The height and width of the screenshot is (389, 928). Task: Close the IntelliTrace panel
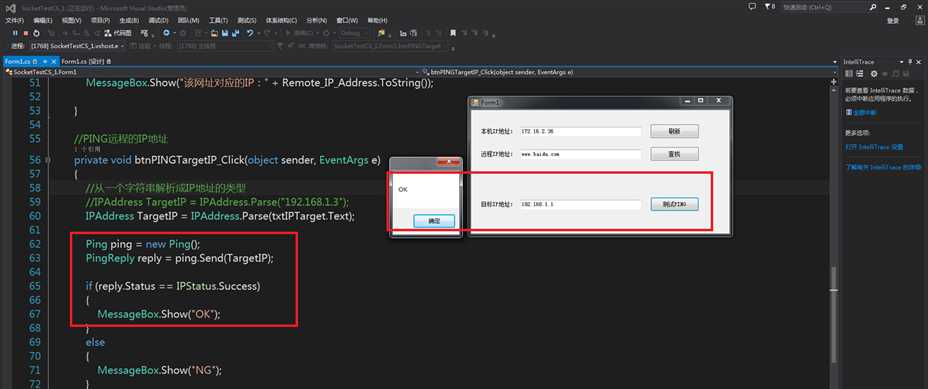click(920, 62)
